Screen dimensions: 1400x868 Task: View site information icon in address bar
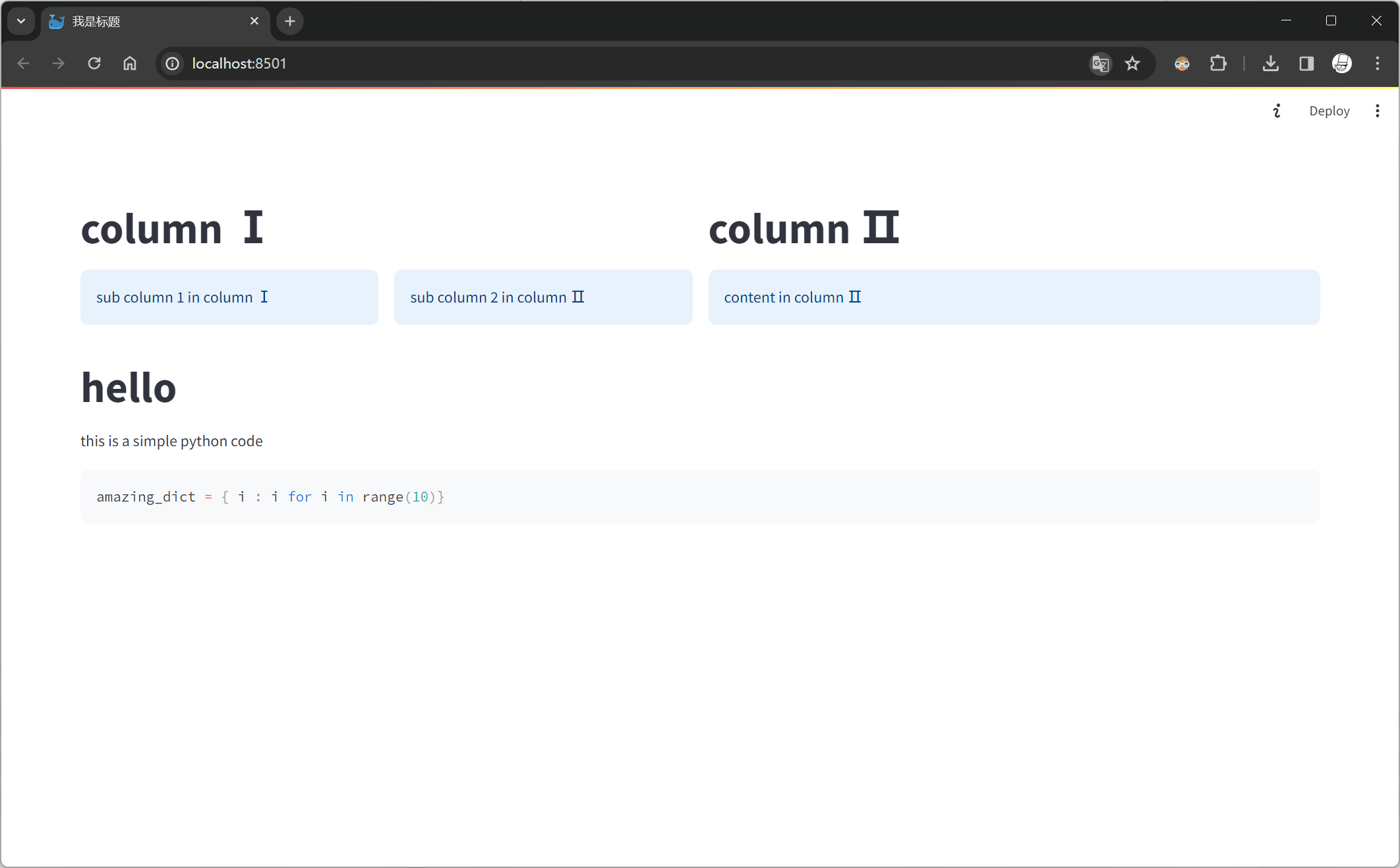173,63
